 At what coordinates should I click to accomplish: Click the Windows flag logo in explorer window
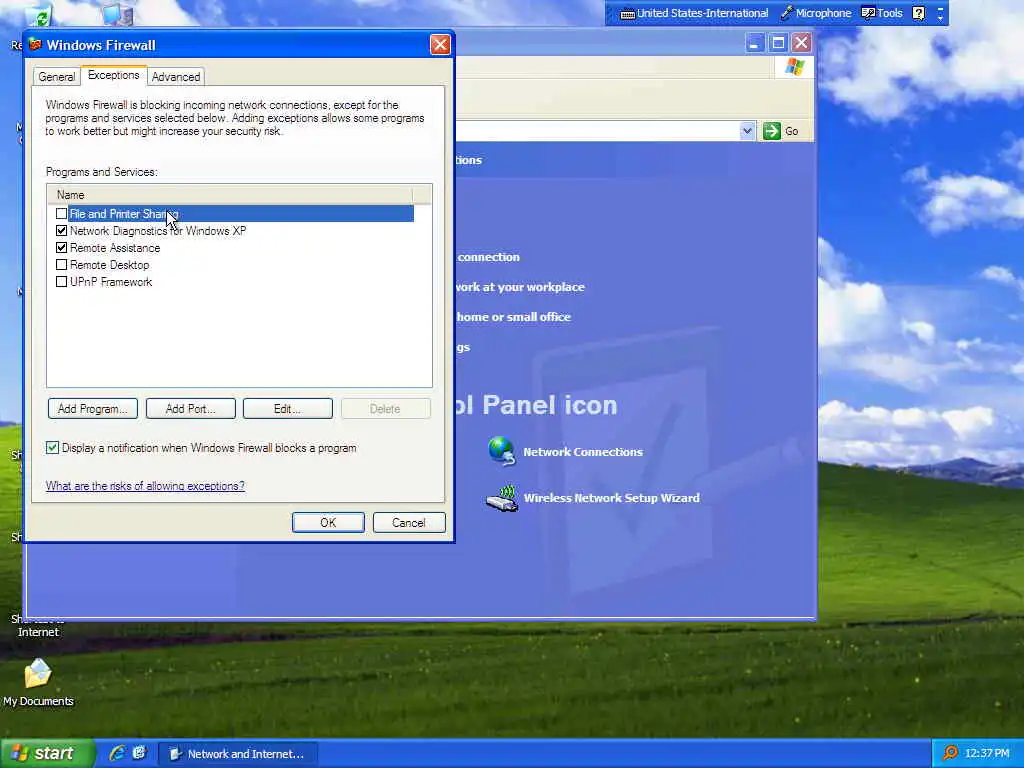point(795,67)
